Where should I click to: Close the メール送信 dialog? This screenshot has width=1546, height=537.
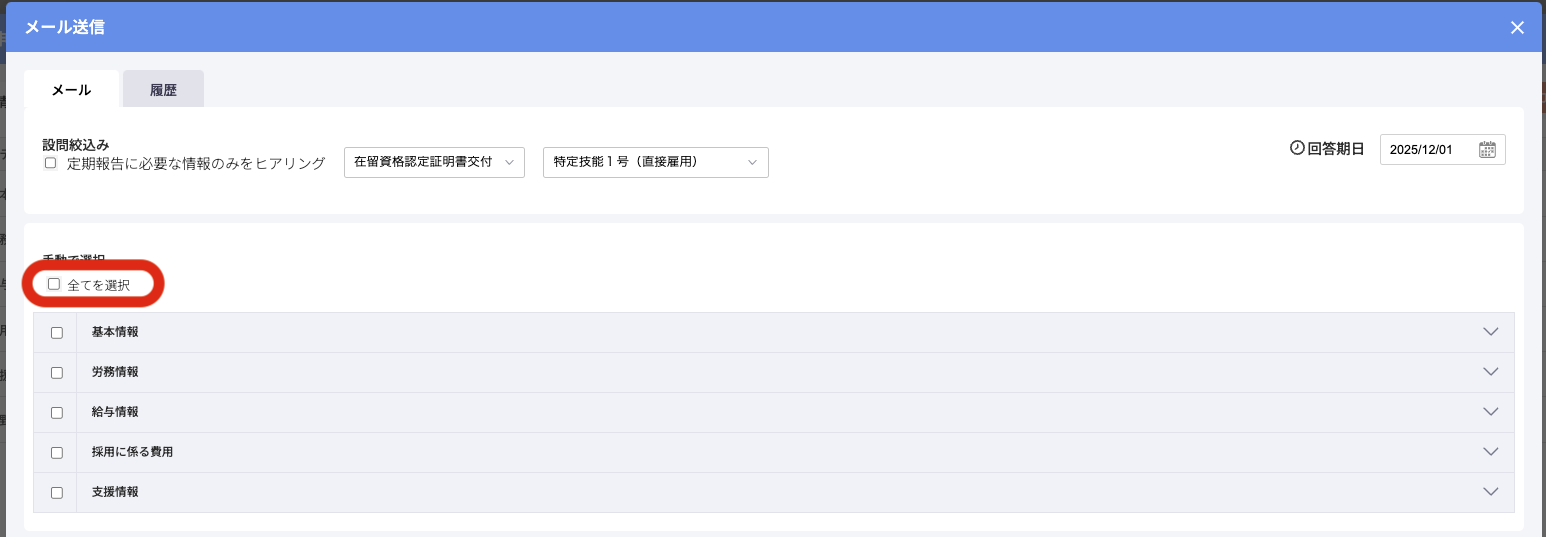pos(1517,27)
